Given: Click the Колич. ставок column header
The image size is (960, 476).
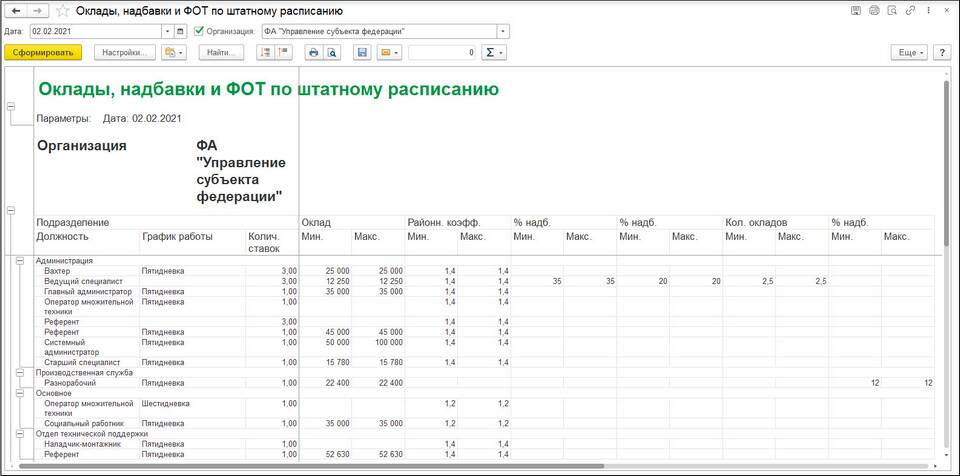Looking at the screenshot, I should tap(272, 242).
